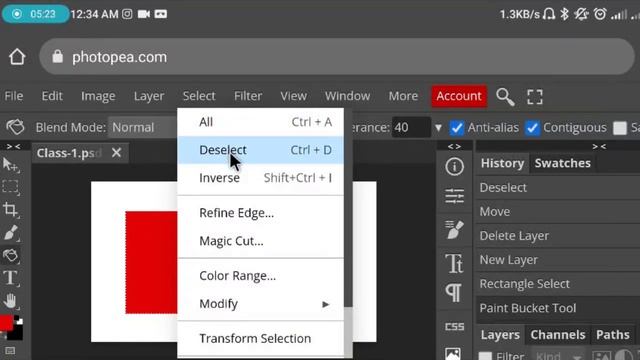Open Refine Edge dialog
The width and height of the screenshot is (640, 360).
pyautogui.click(x=260, y=213)
